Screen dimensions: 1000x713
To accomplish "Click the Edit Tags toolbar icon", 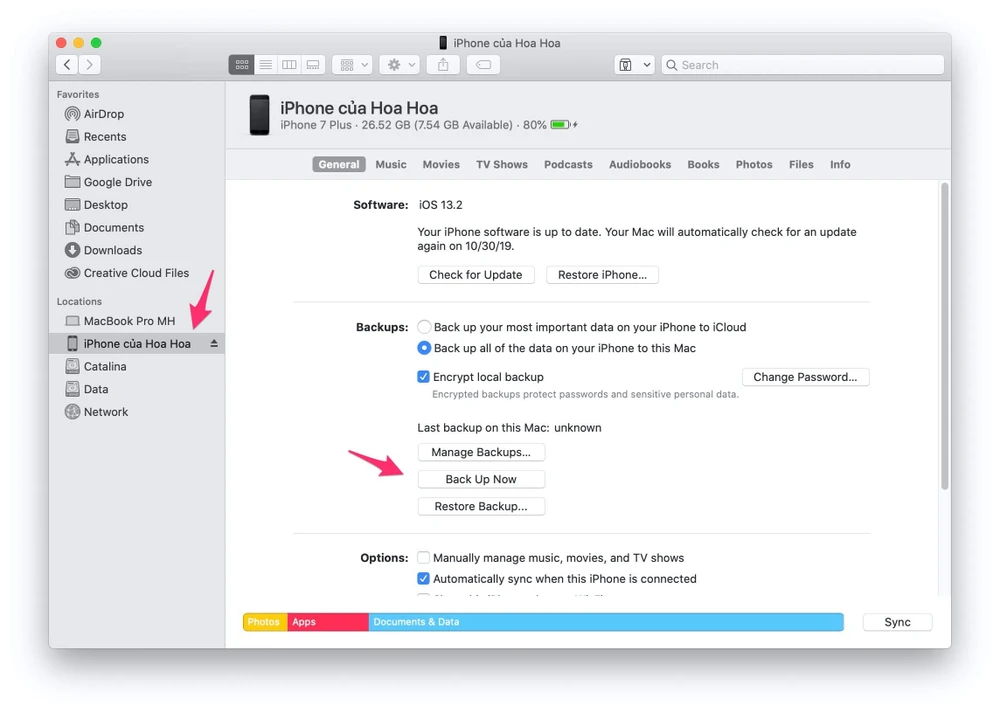I will (x=482, y=65).
